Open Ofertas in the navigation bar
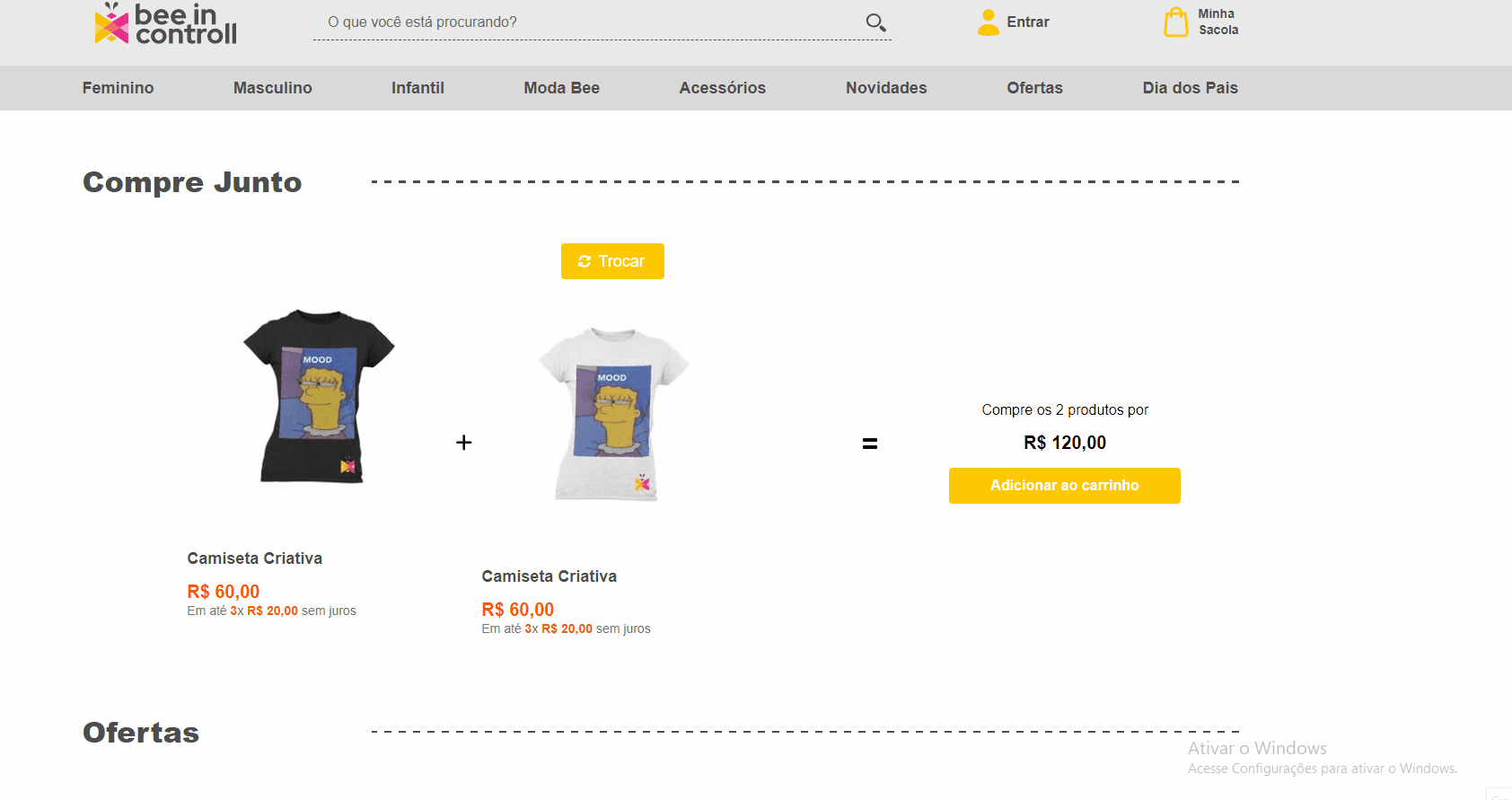This screenshot has width=1512, height=800. 1034,88
